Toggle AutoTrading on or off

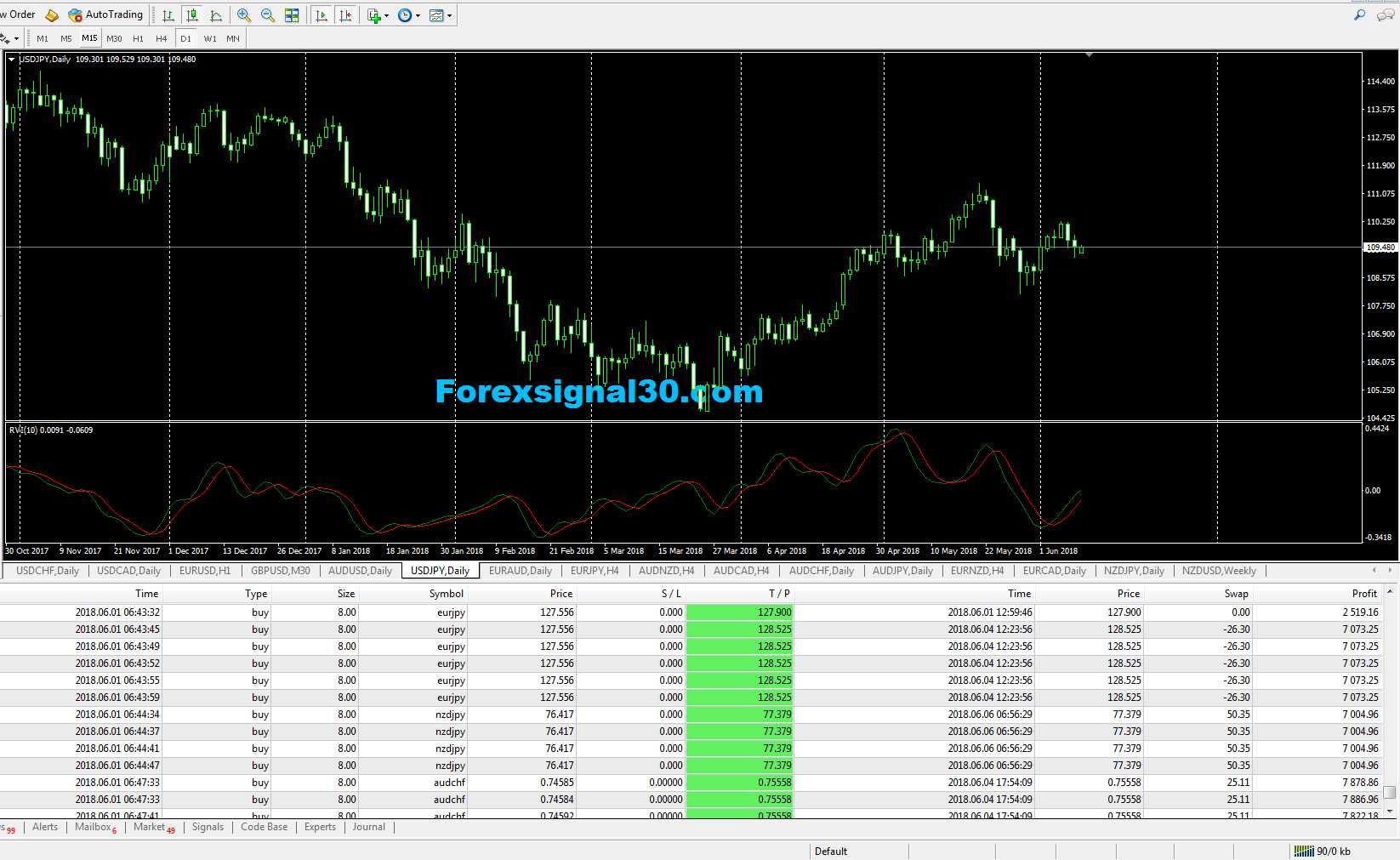(x=104, y=14)
